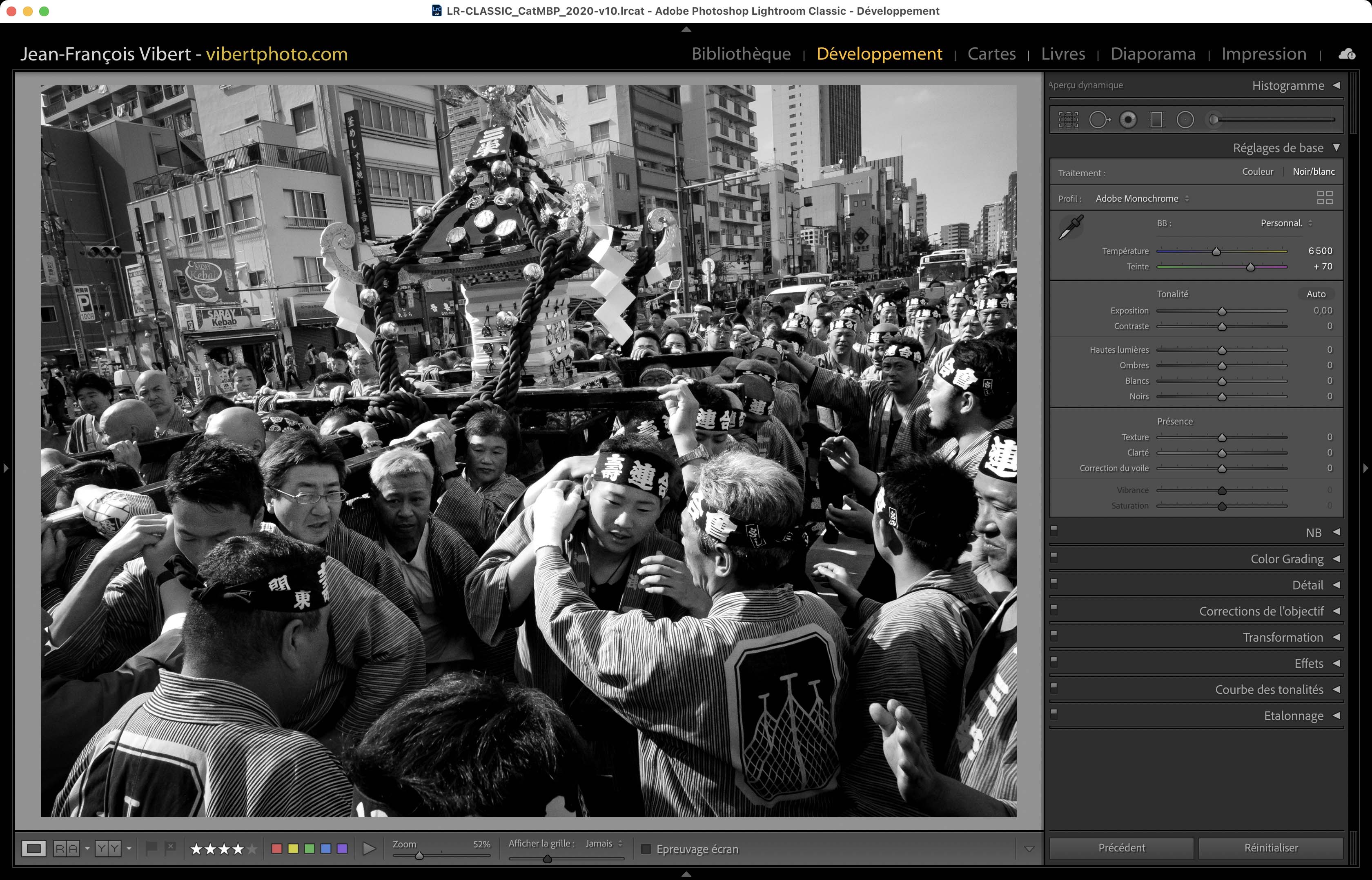Select the Spot removal tool
1372x880 pixels.
(x=1099, y=120)
